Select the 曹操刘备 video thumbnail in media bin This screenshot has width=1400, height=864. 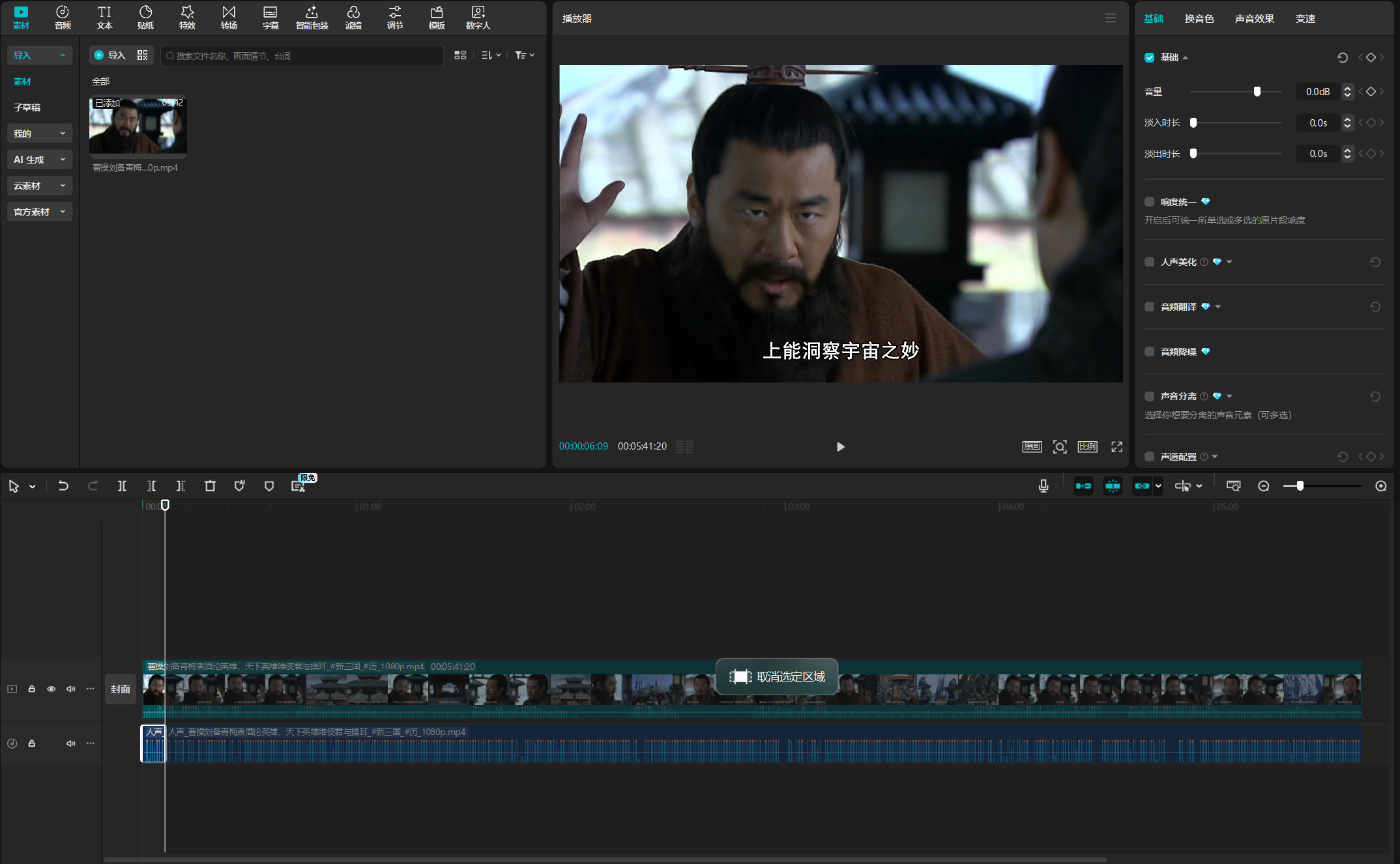tap(138, 126)
